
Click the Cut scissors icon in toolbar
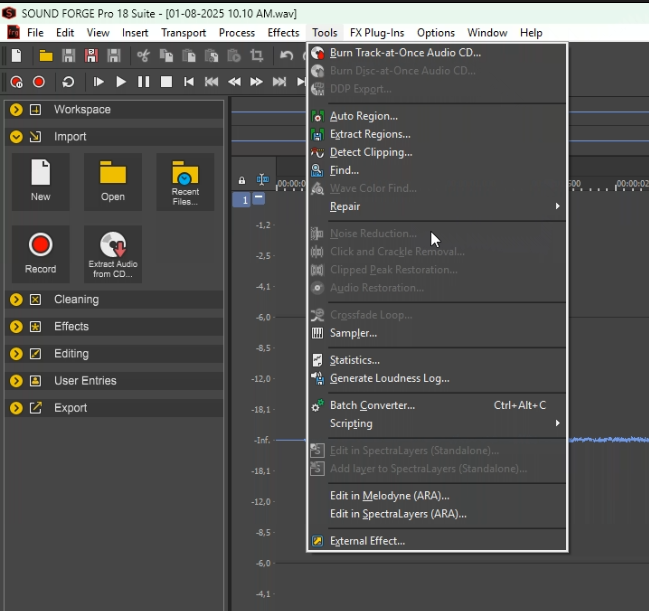click(143, 56)
